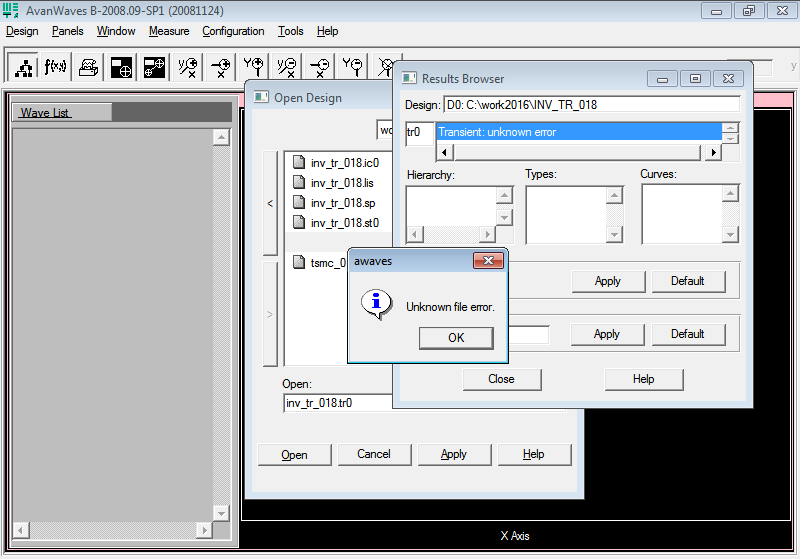Select the point-to-point measurement tool
Image resolution: width=800 pixels, height=559 pixels.
click(x=154, y=67)
